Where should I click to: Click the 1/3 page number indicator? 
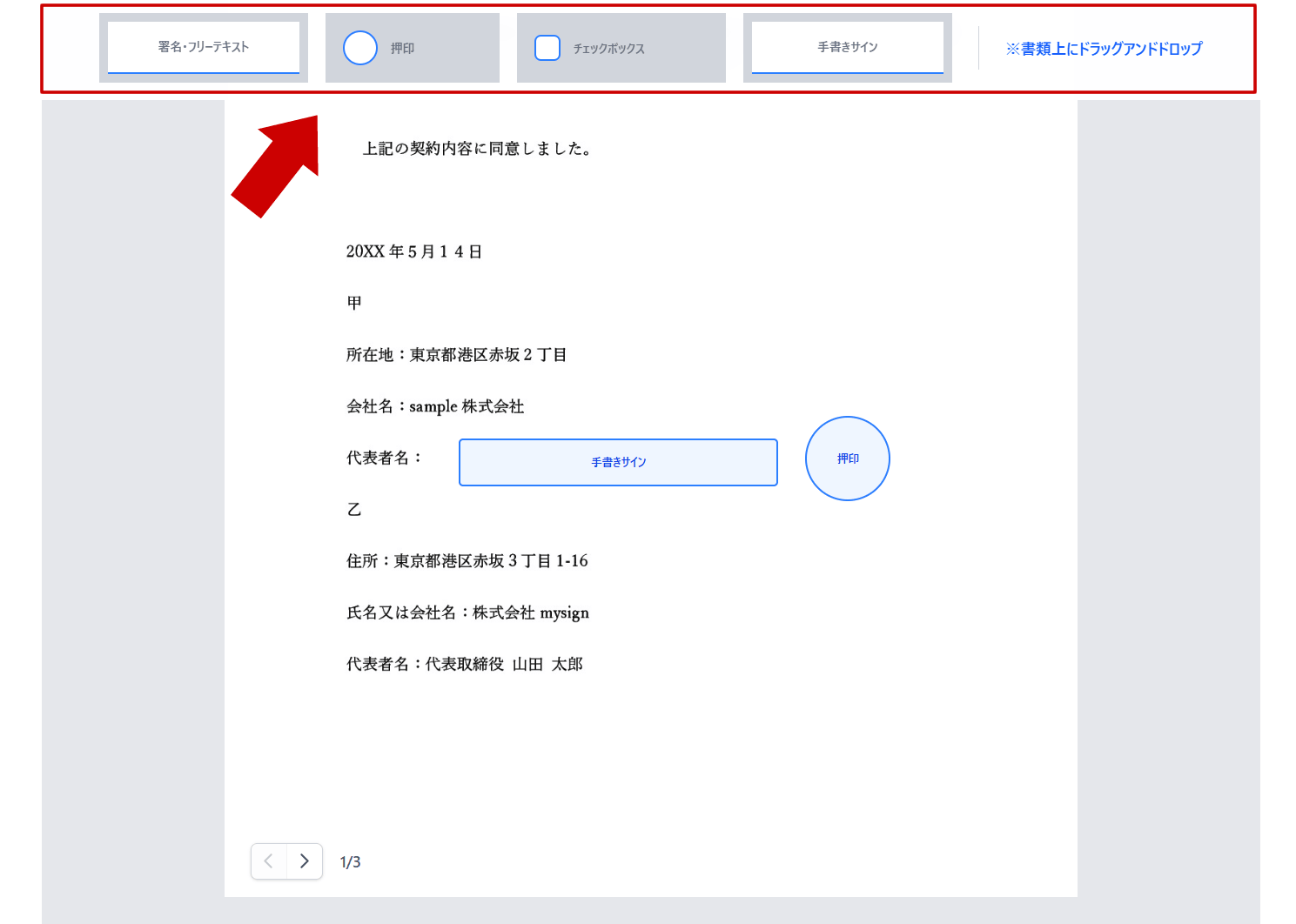[350, 861]
